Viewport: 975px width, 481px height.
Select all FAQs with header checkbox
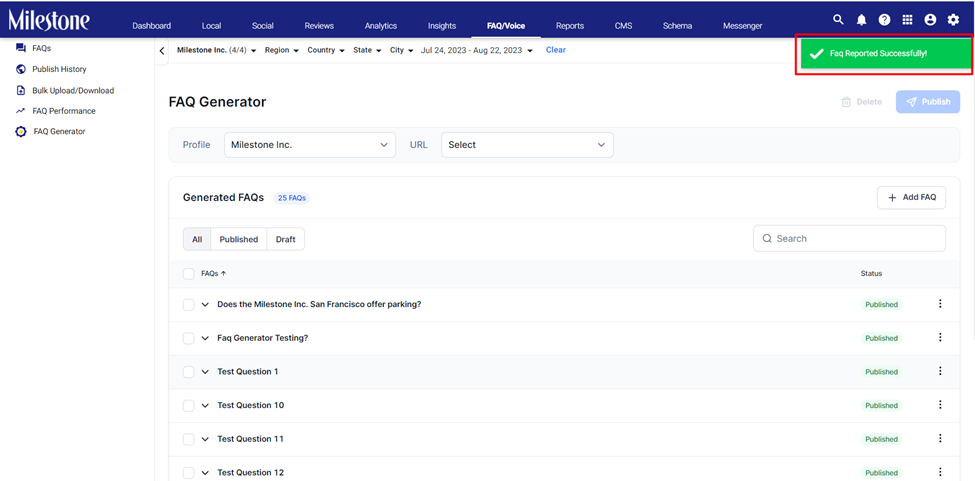pyautogui.click(x=188, y=274)
